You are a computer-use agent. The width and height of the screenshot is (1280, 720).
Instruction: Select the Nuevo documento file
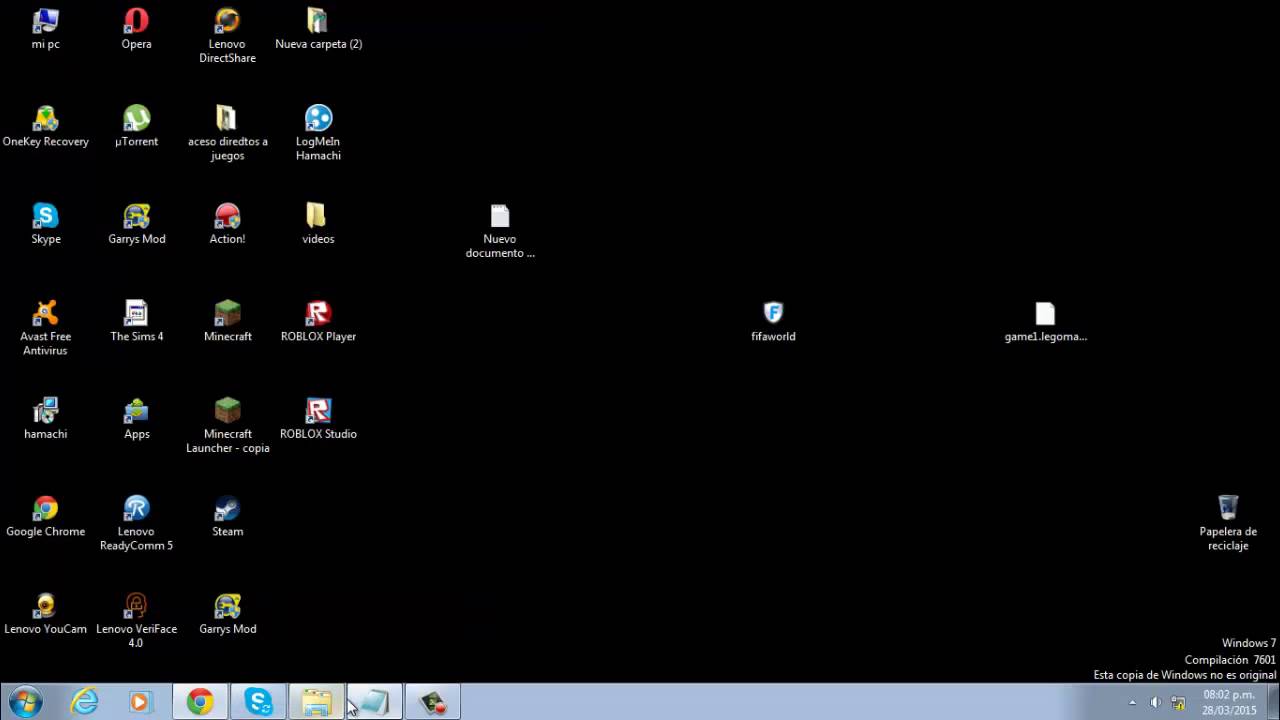[x=500, y=231]
